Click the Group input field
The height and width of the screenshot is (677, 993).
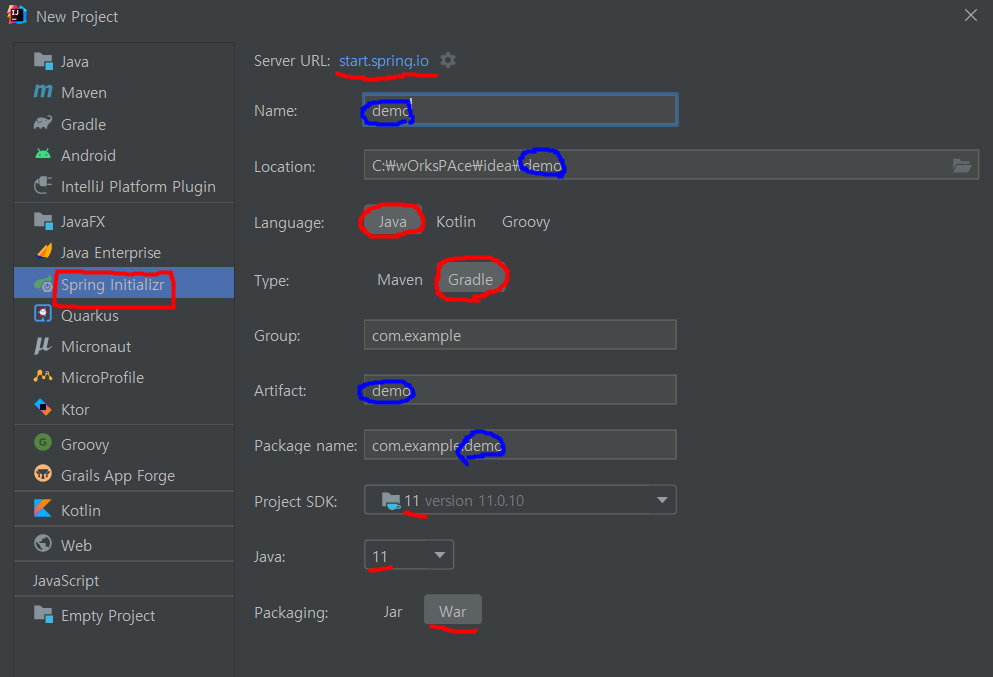520,335
